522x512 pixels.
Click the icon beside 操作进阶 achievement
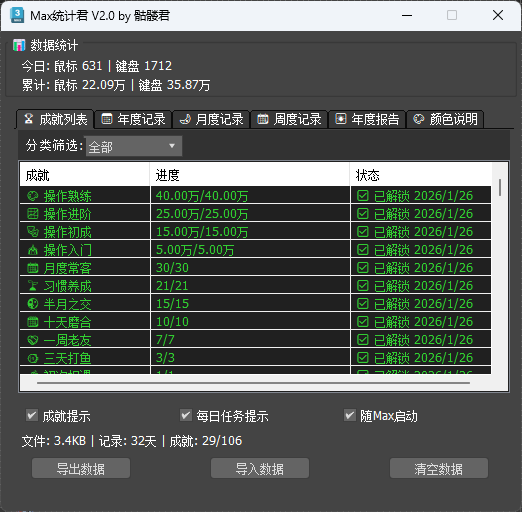pyautogui.click(x=33, y=214)
